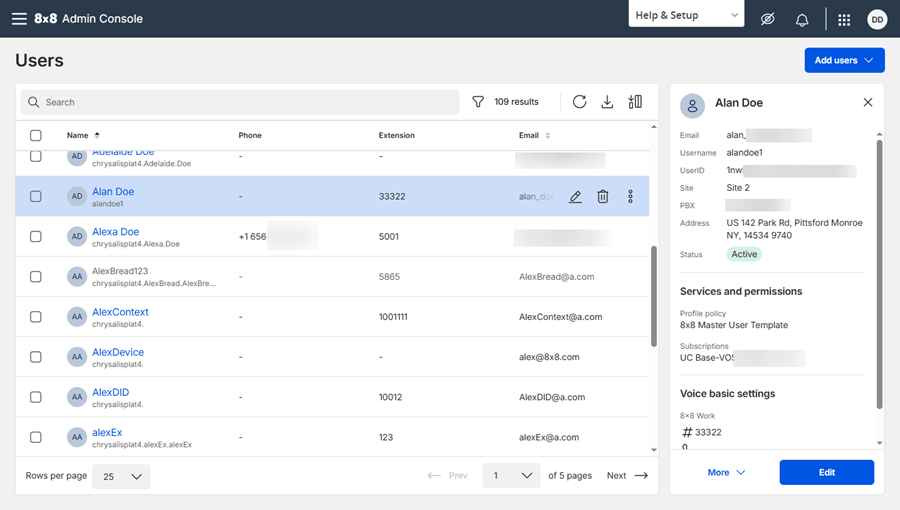
Task: Open the Rows per page dropdown
Action: [121, 476]
